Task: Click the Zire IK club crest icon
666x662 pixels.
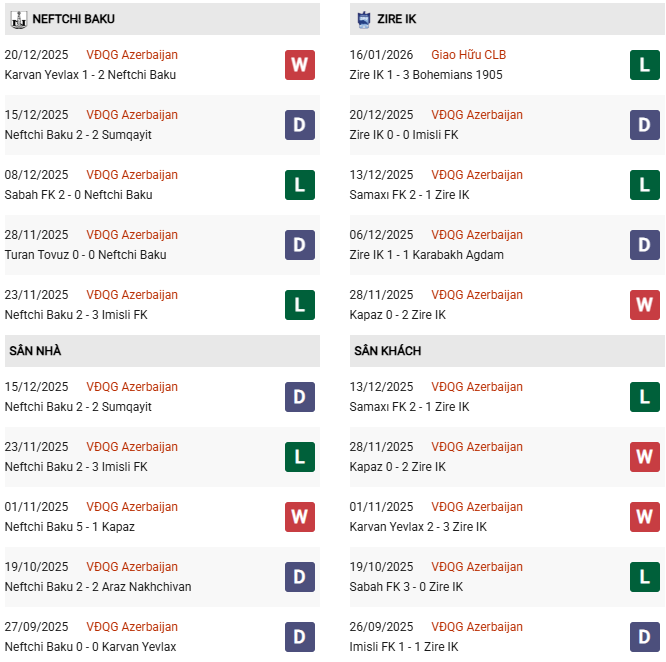Action: coord(362,18)
